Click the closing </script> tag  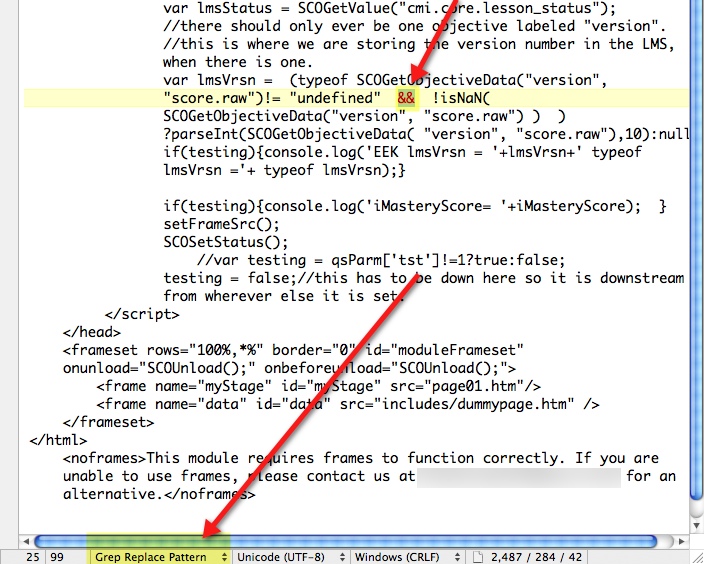tap(142, 314)
